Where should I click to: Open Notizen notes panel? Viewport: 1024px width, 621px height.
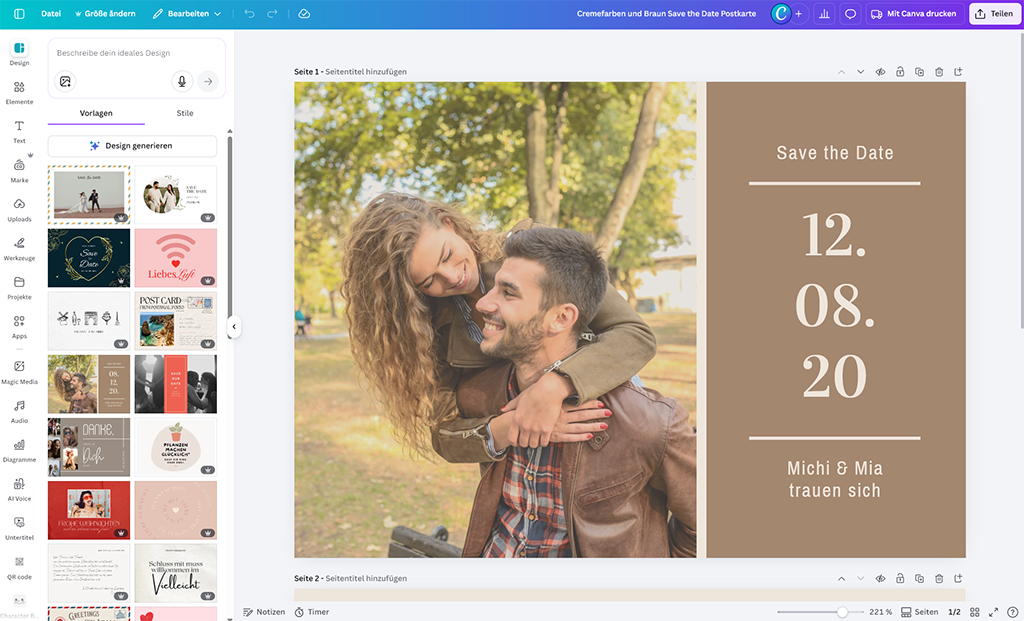point(264,612)
